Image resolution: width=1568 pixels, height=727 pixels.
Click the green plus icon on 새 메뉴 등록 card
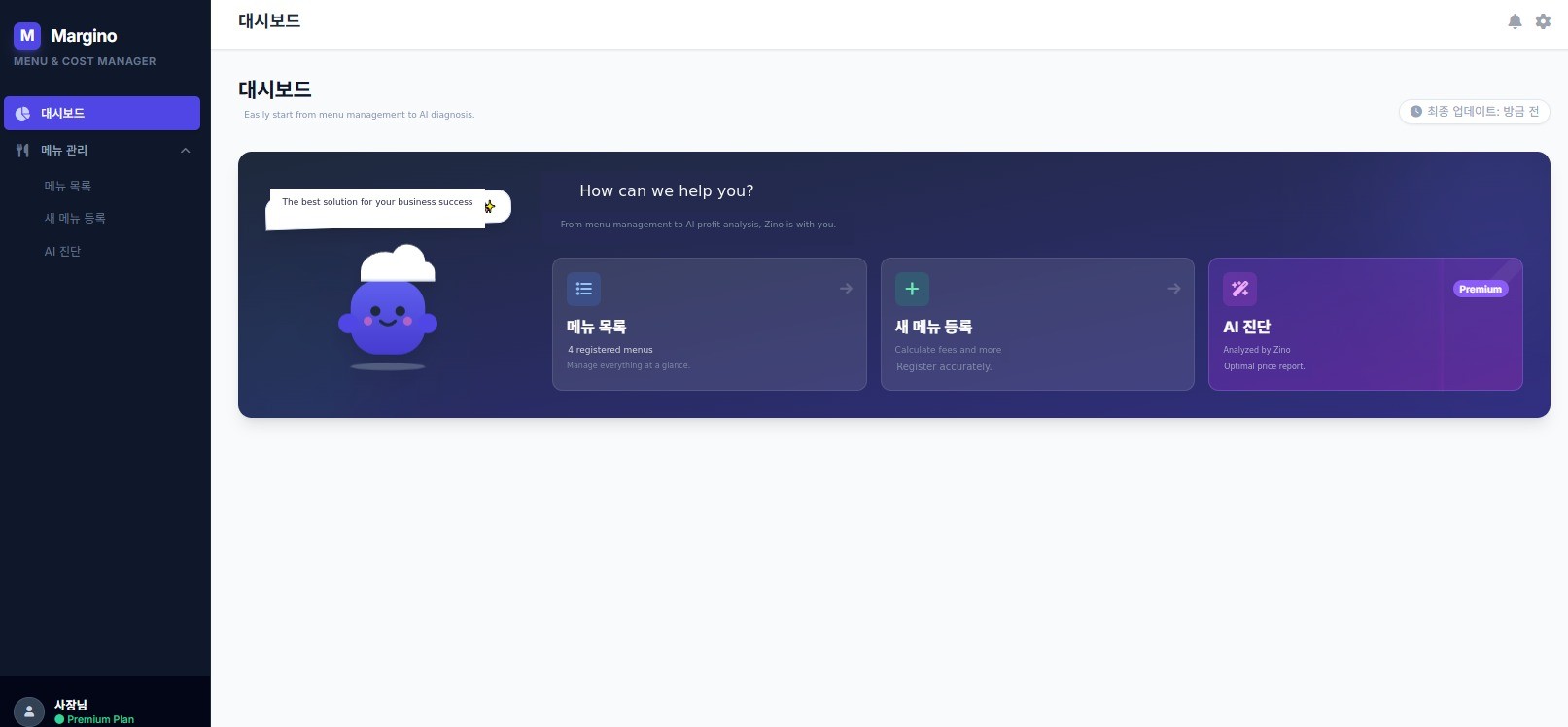tap(912, 289)
